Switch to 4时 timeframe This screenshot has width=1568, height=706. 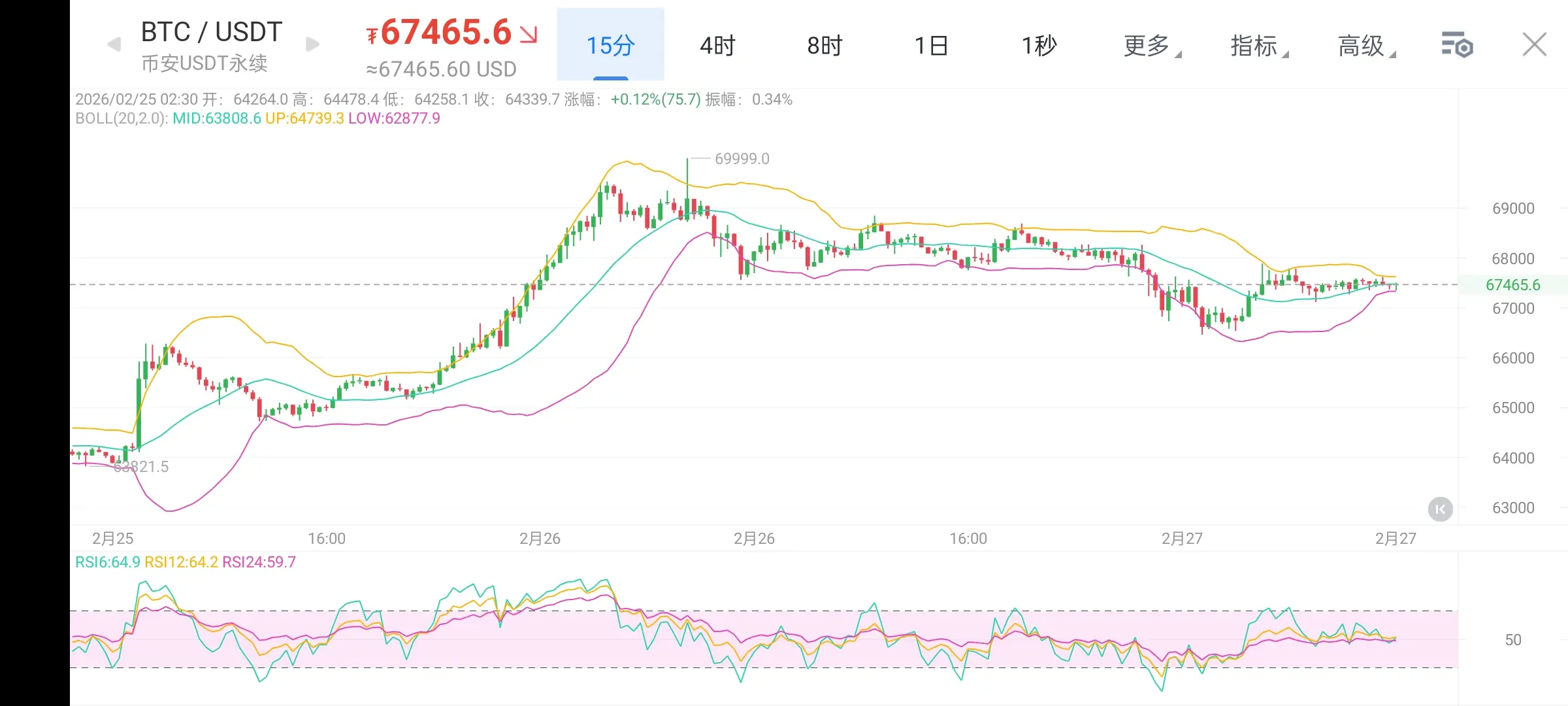[x=717, y=45]
